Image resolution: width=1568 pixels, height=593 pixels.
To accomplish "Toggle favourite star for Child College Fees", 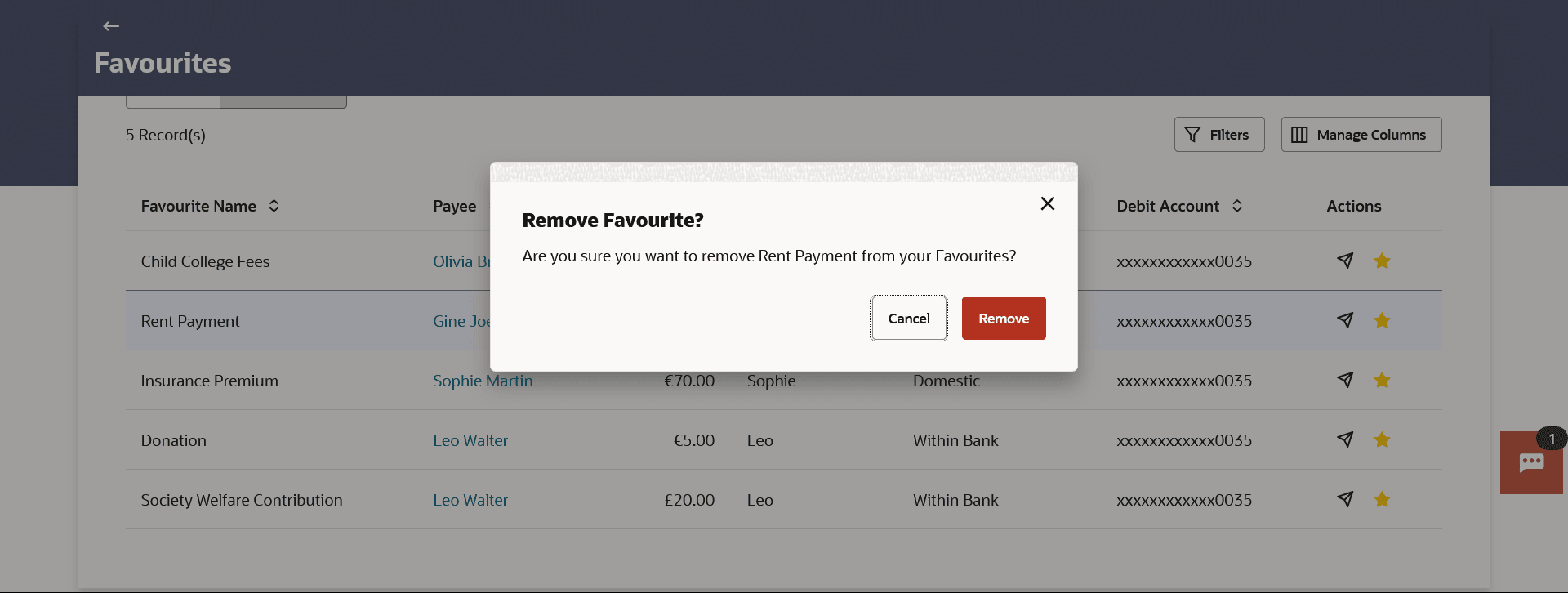I will click(x=1382, y=261).
